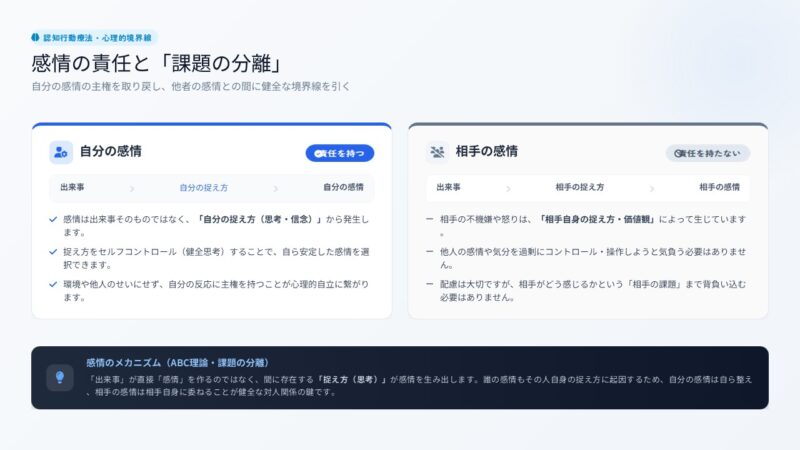This screenshot has width=800, height=450.
Task: Click the bullet text 感情は出来事そのものではなく
Action: [216, 226]
